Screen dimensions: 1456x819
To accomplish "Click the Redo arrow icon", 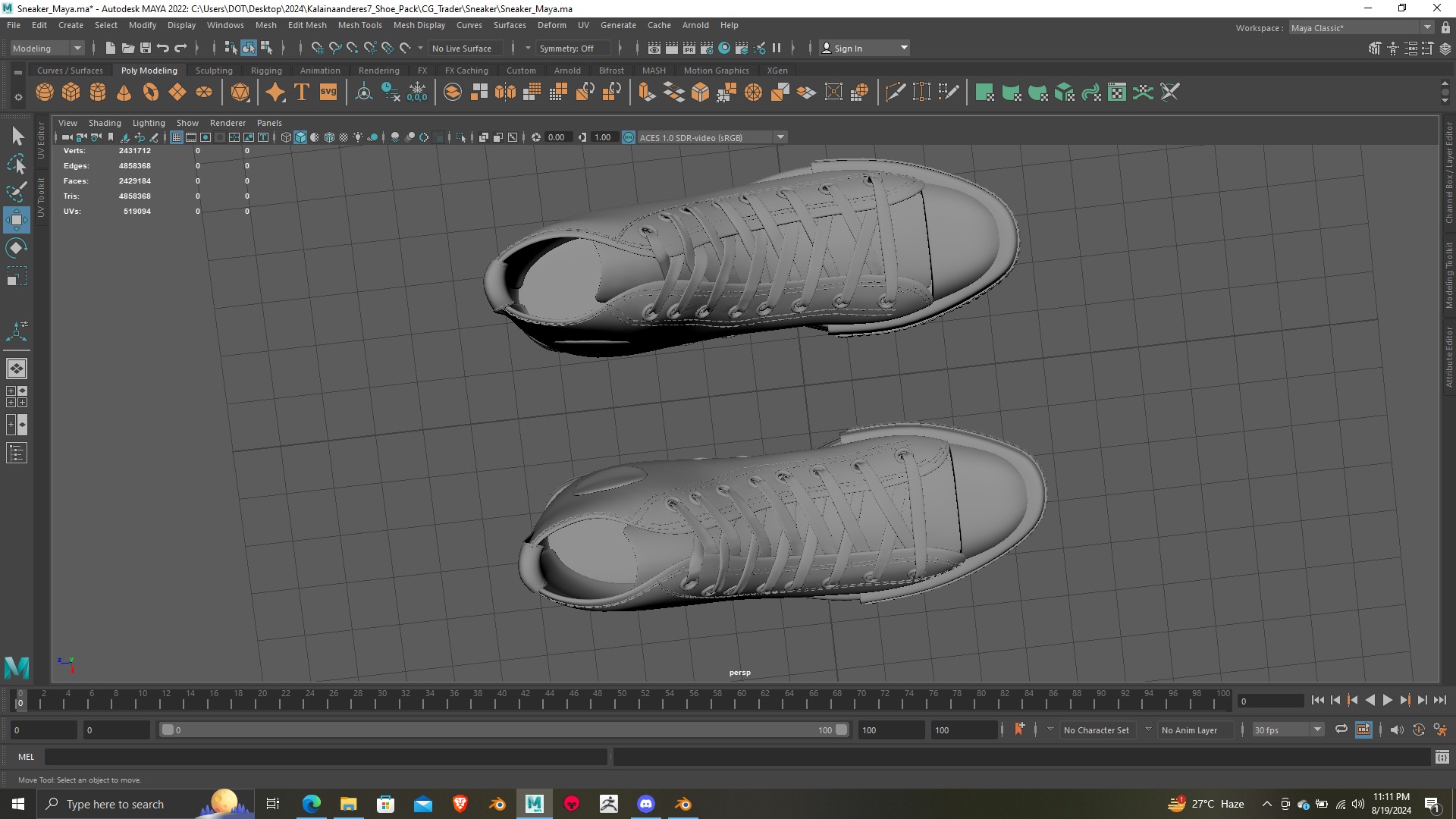I will tap(180, 48).
